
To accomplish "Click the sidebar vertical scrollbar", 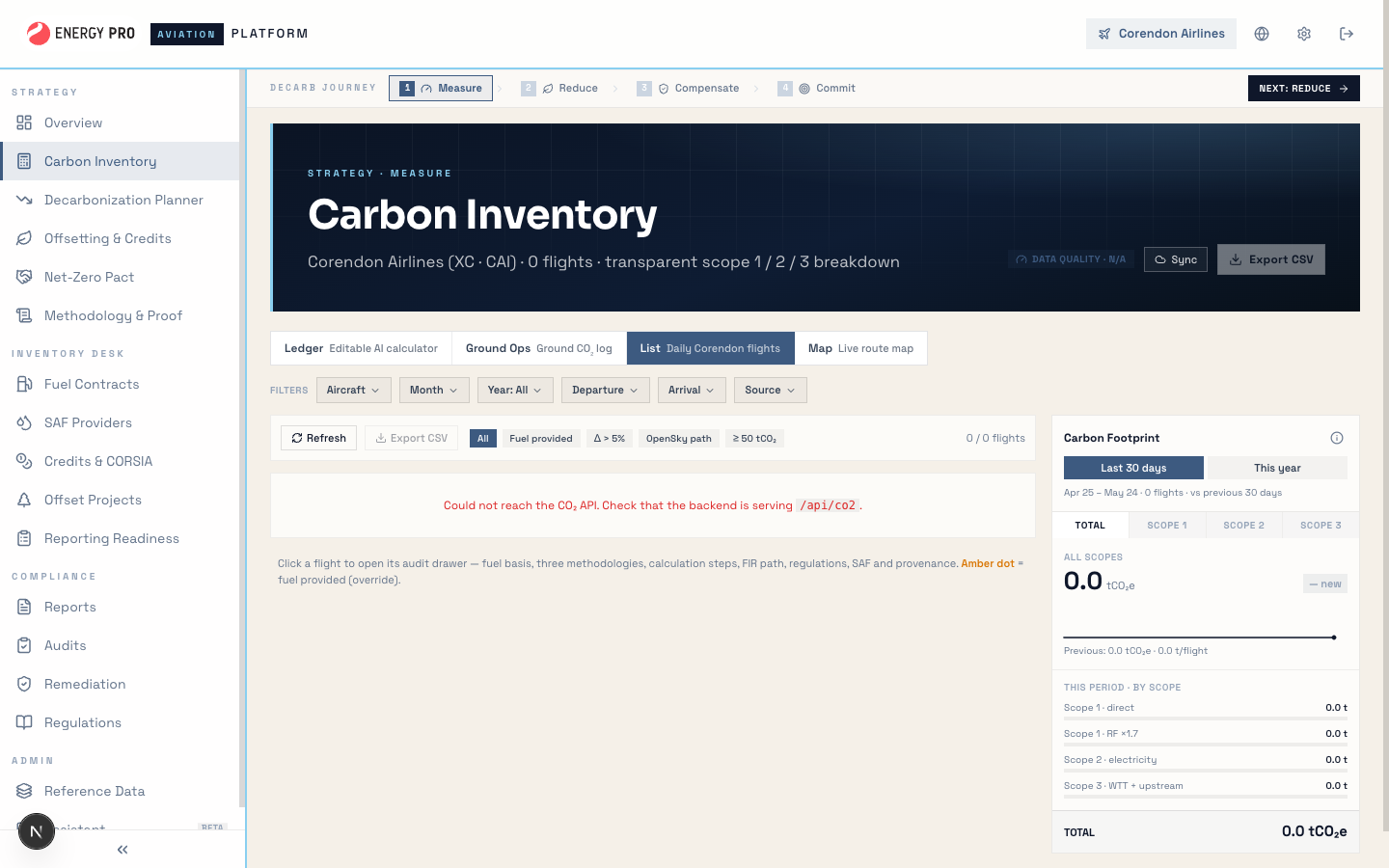I will coord(242,438).
